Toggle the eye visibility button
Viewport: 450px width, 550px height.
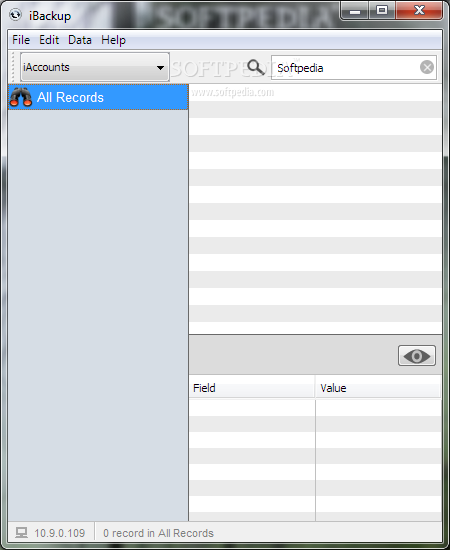(x=417, y=356)
